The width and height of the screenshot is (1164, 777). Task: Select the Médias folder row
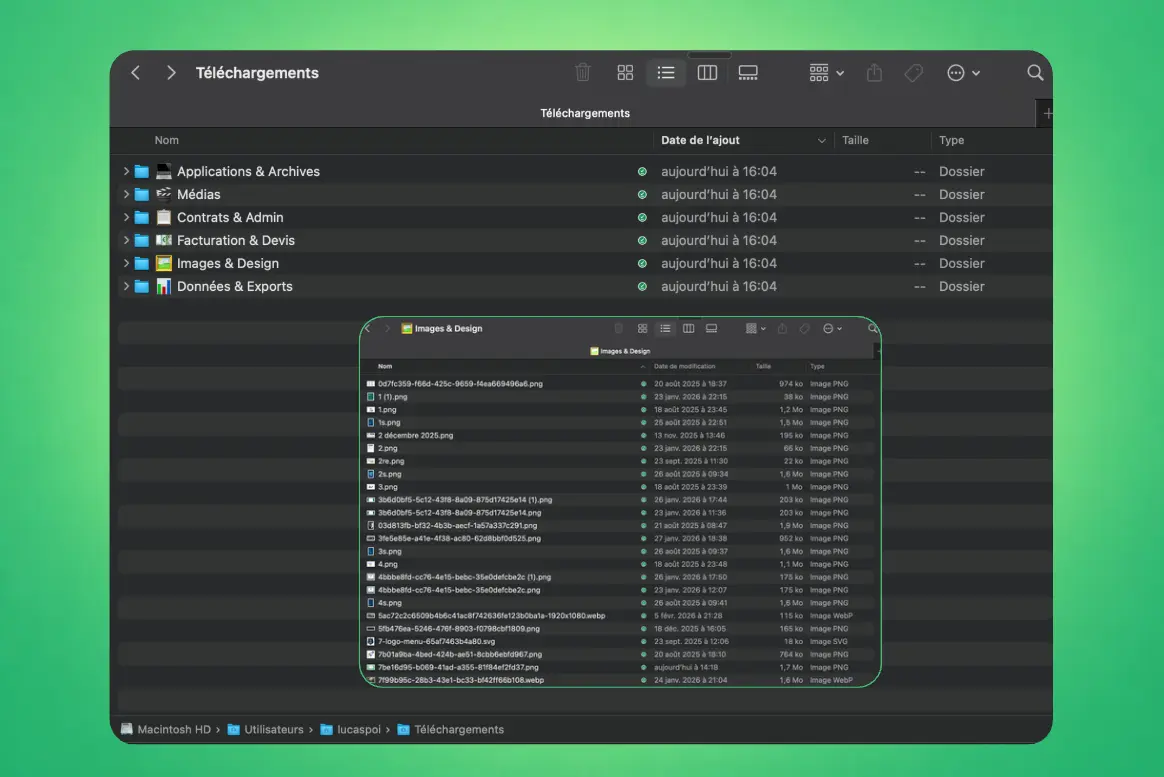coord(199,195)
